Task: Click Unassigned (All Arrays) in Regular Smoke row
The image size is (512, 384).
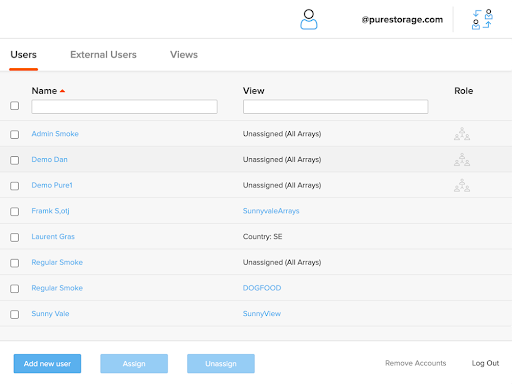Action: [282, 262]
